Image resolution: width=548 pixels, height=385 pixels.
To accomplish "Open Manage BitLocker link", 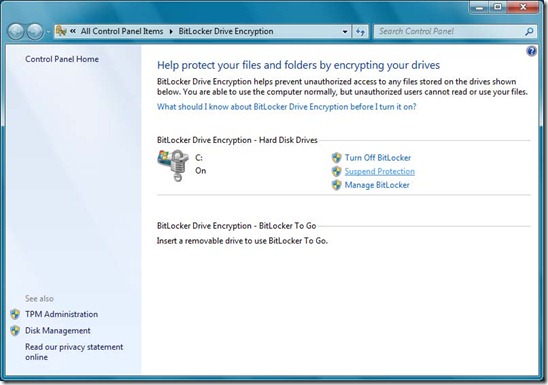I will coord(377,185).
